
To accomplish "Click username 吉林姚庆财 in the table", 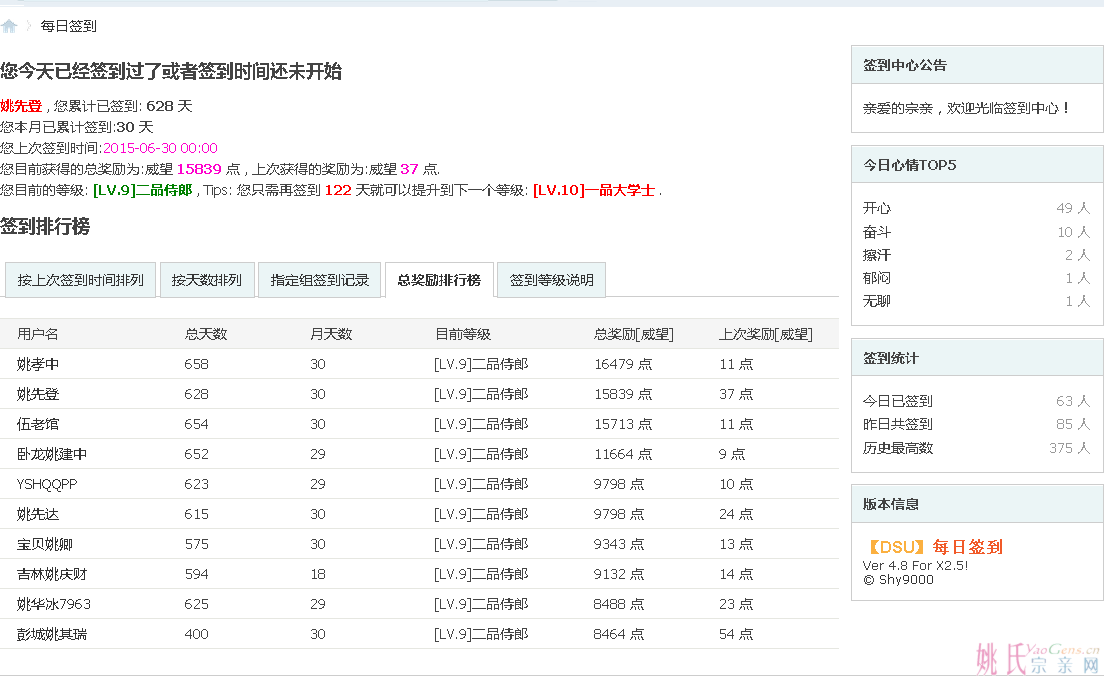I will (x=52, y=574).
